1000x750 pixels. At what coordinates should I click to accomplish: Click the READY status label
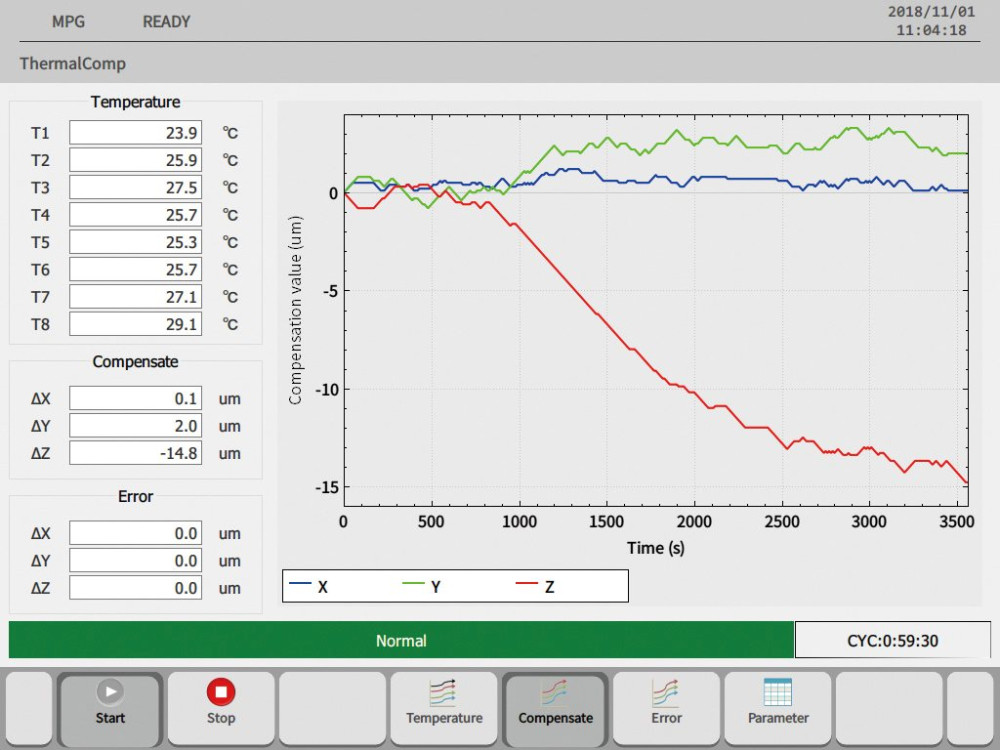click(x=166, y=22)
